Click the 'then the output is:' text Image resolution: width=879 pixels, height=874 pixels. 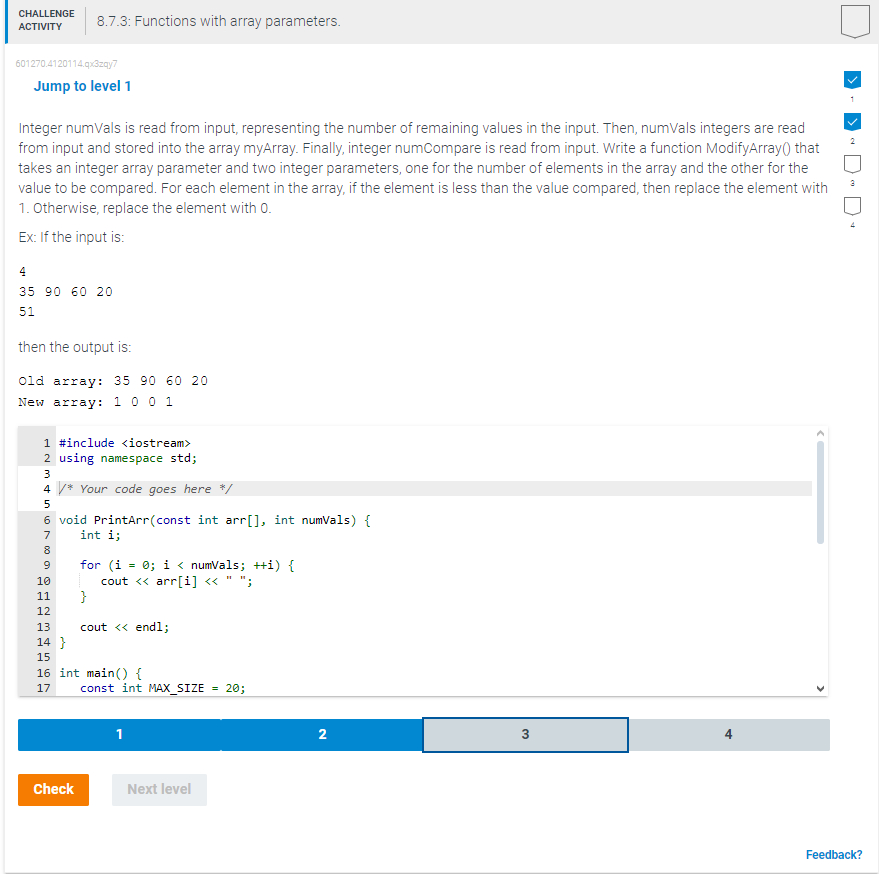tap(75, 347)
